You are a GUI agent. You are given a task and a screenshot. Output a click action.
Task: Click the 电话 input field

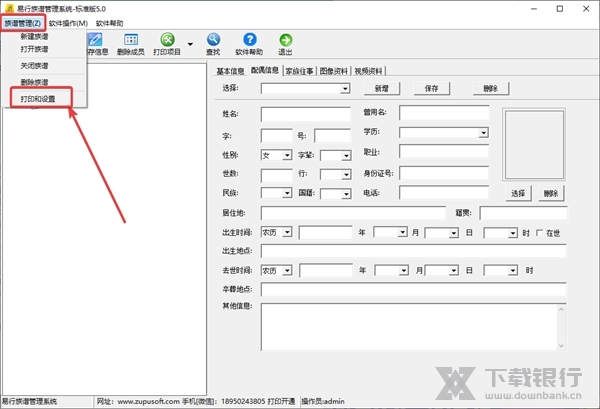(x=444, y=192)
